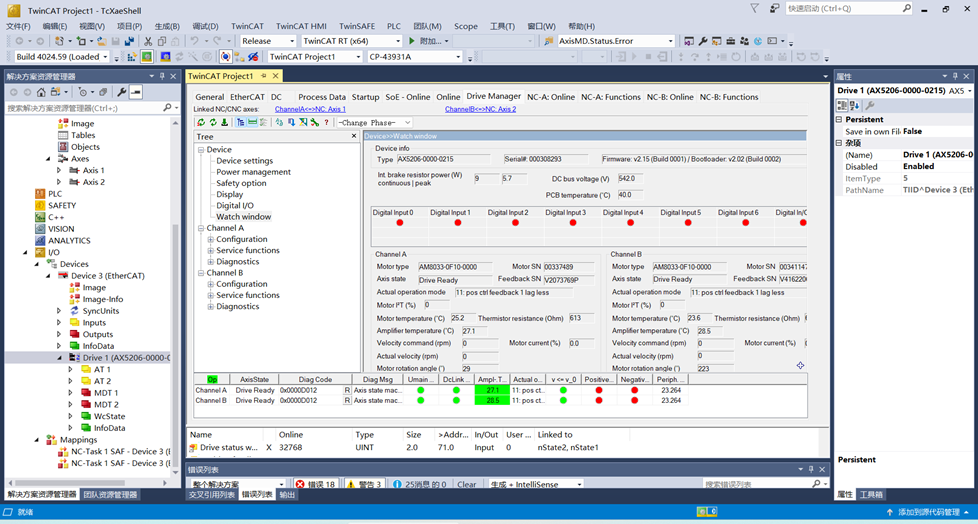
Task: Click the feedback icon beside Quick Launch
Action: point(774,9)
